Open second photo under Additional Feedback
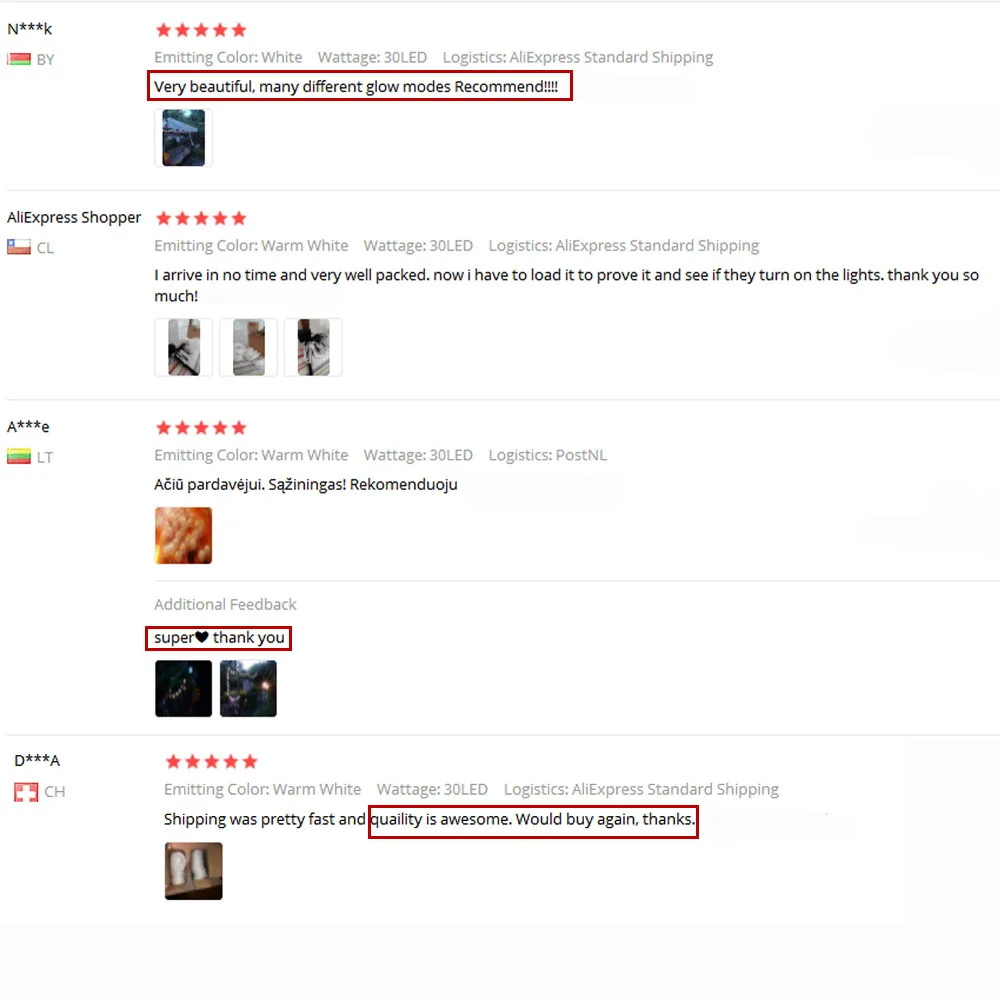This screenshot has width=1000, height=1000. [248, 689]
